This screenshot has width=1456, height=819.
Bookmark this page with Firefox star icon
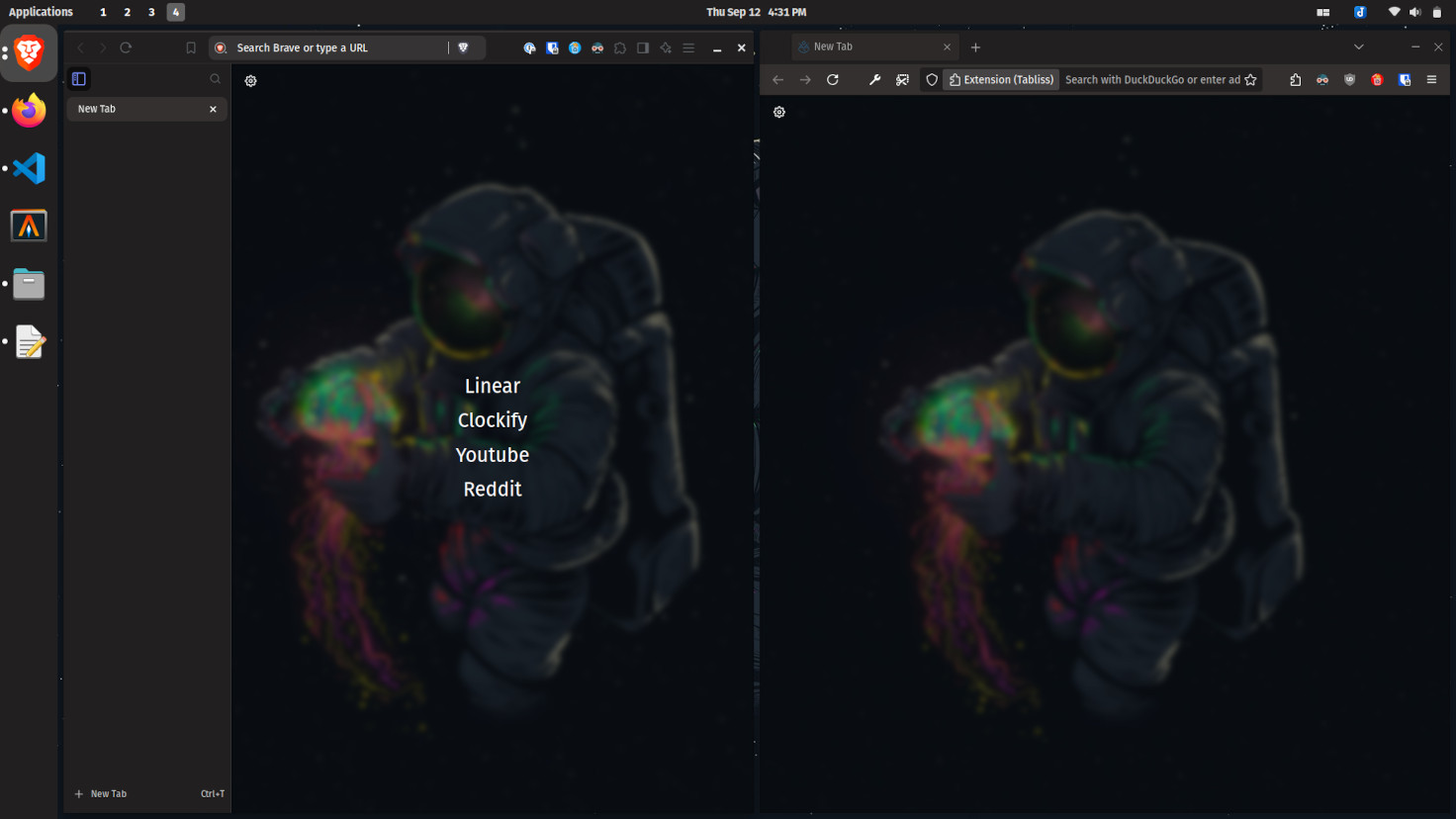[x=1251, y=80]
